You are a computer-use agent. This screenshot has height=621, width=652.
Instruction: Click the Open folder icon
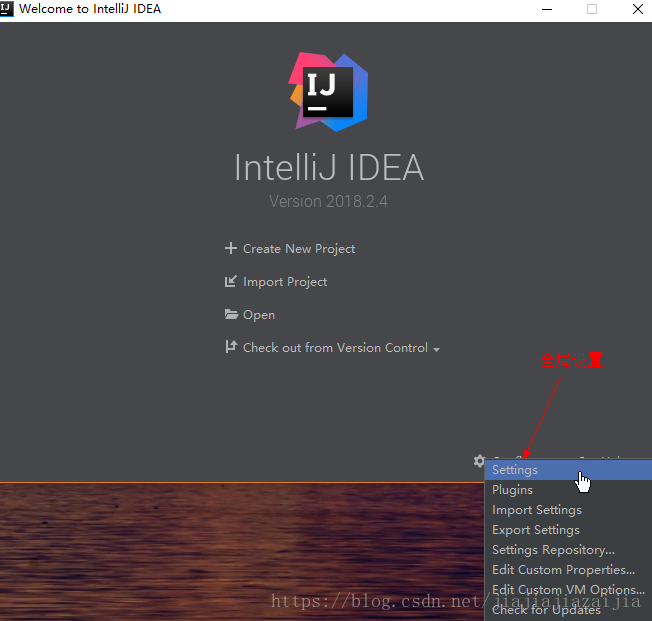pyautogui.click(x=231, y=314)
